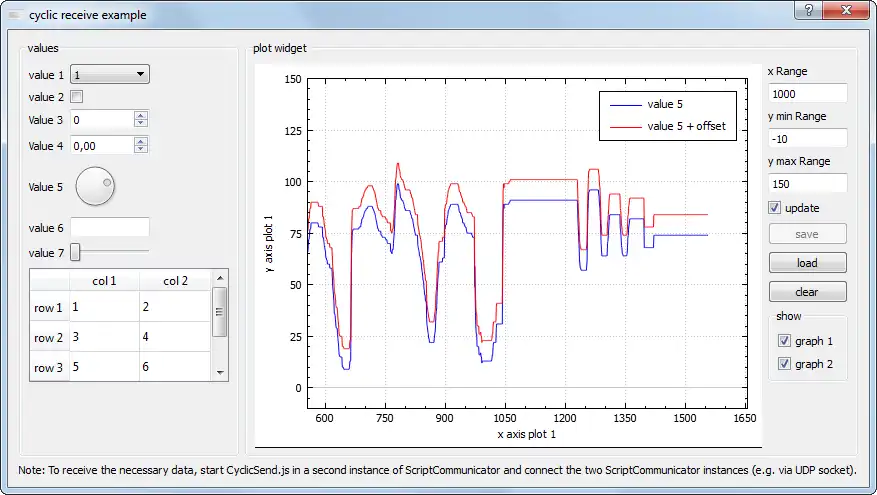
Task: Select the row 3 header
Action: pos(49,367)
